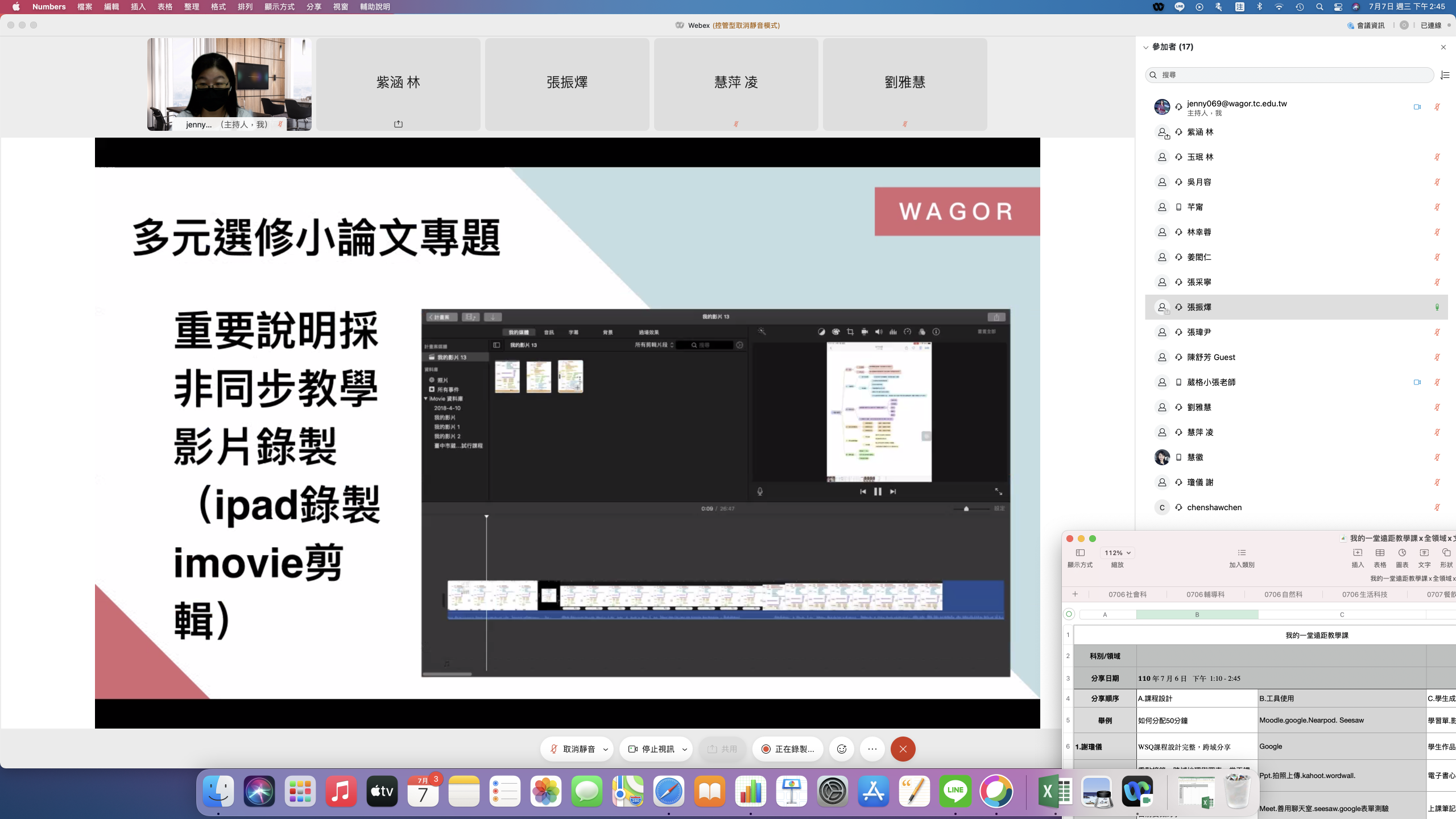Open the more options ellipsis button

point(872,749)
